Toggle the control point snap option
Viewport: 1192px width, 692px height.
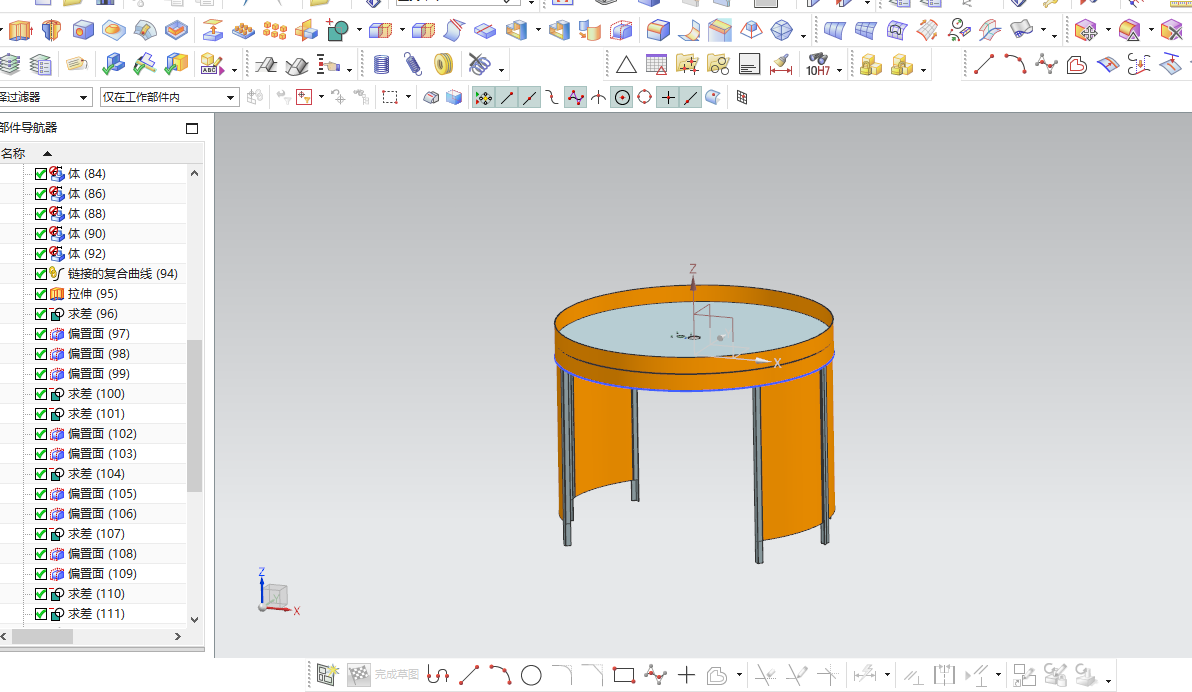(553, 97)
